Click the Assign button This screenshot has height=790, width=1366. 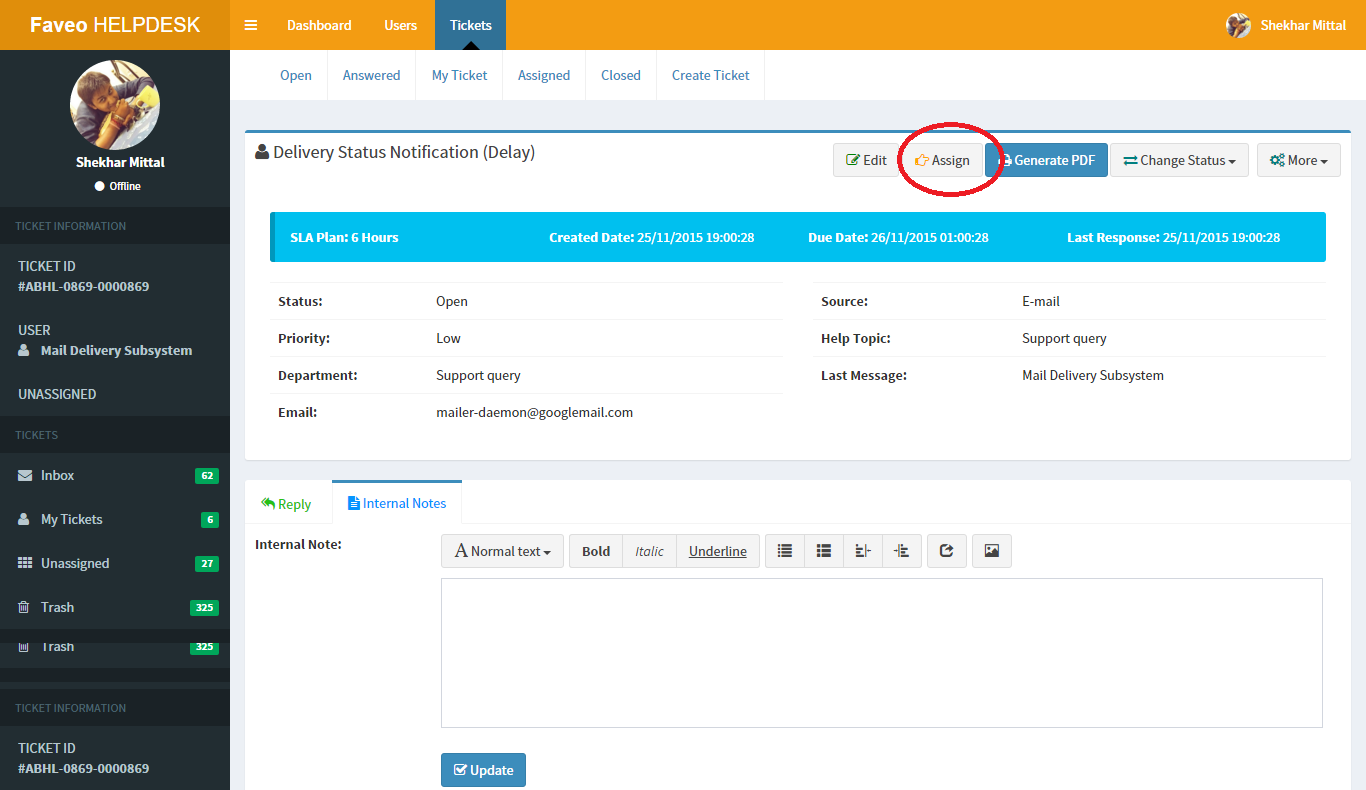coord(942,160)
